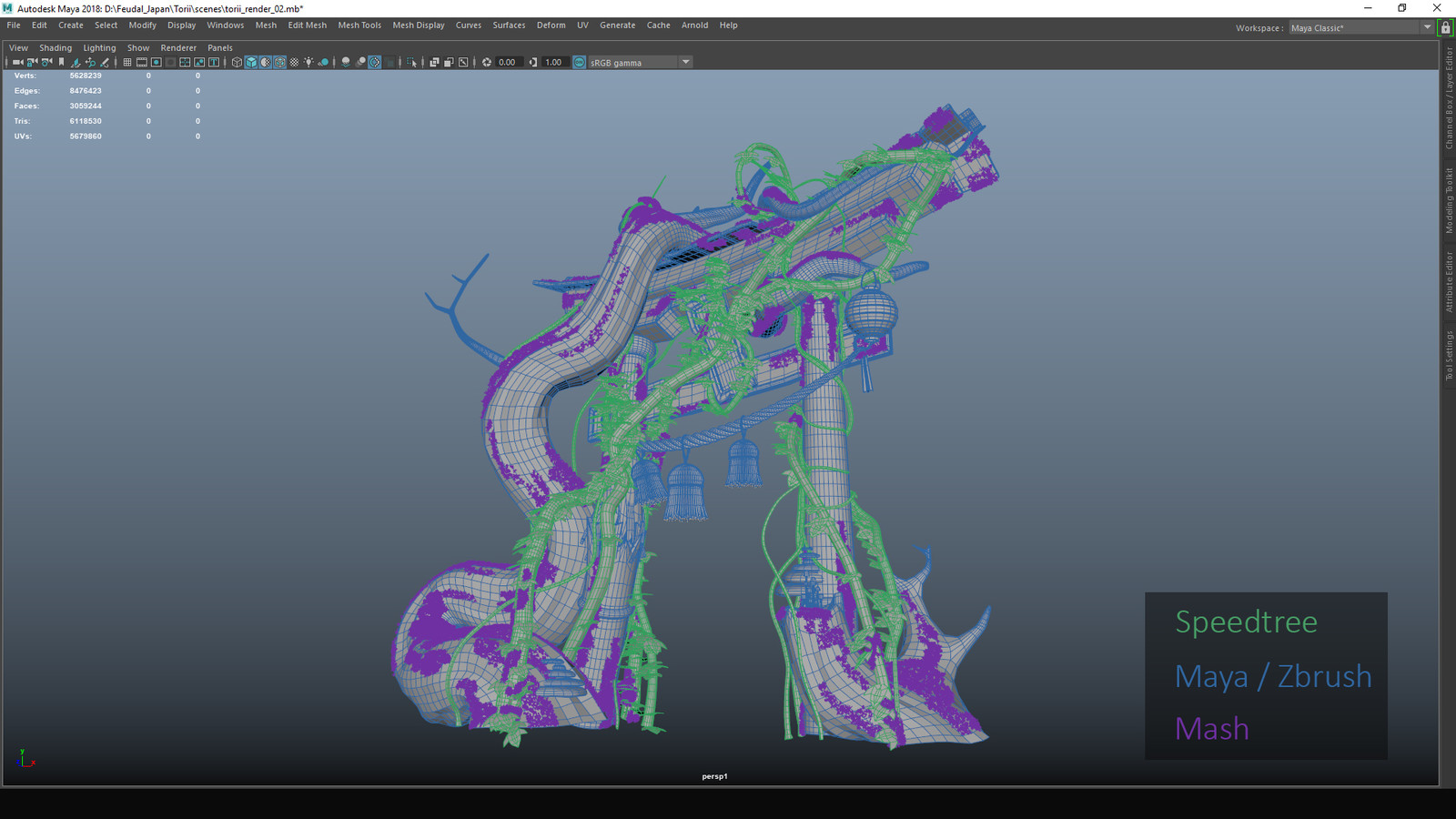Click the Motion Blur icon
This screenshot has width=1456, height=819.
pos(360,62)
